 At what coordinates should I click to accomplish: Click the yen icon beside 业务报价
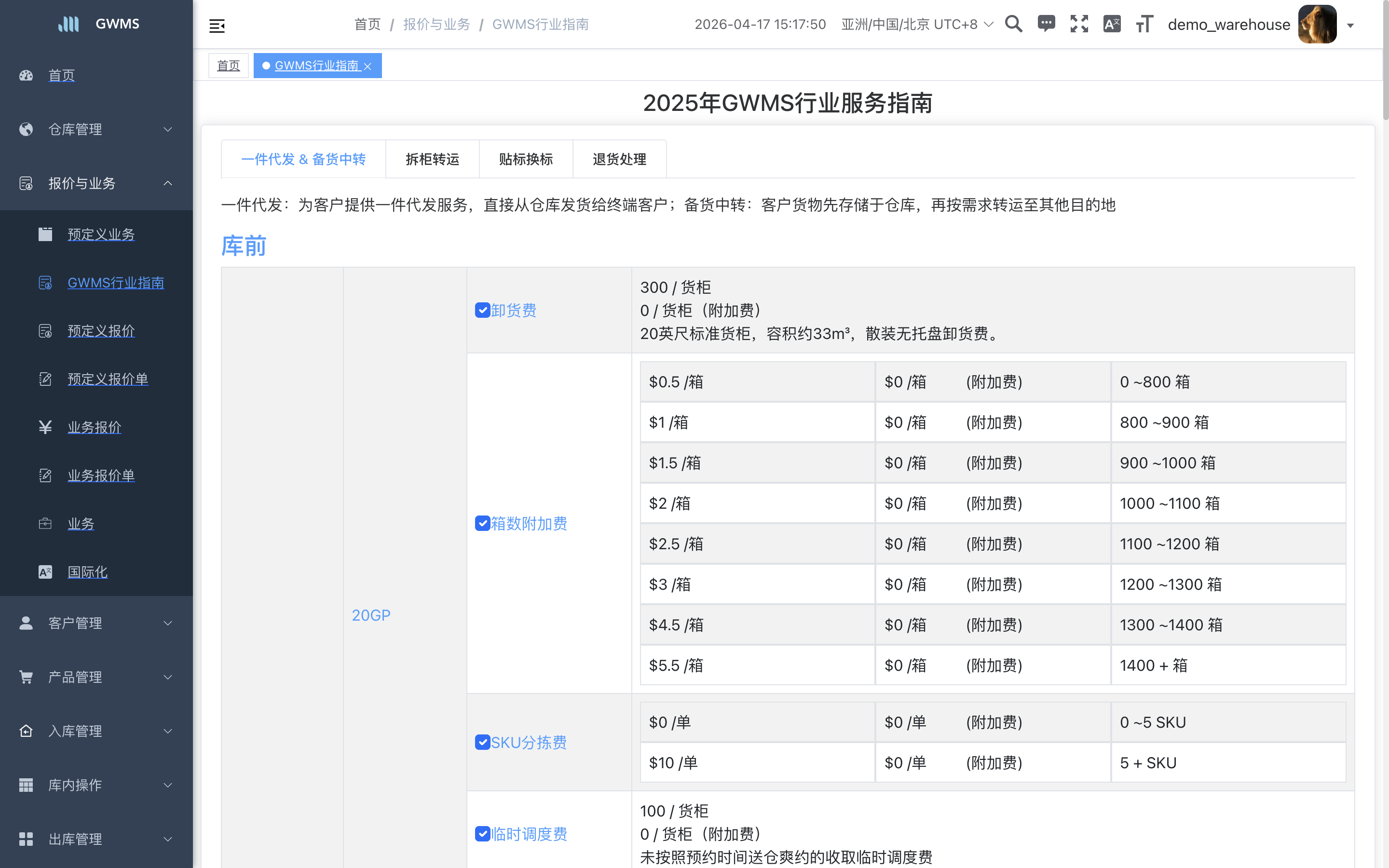click(x=45, y=427)
